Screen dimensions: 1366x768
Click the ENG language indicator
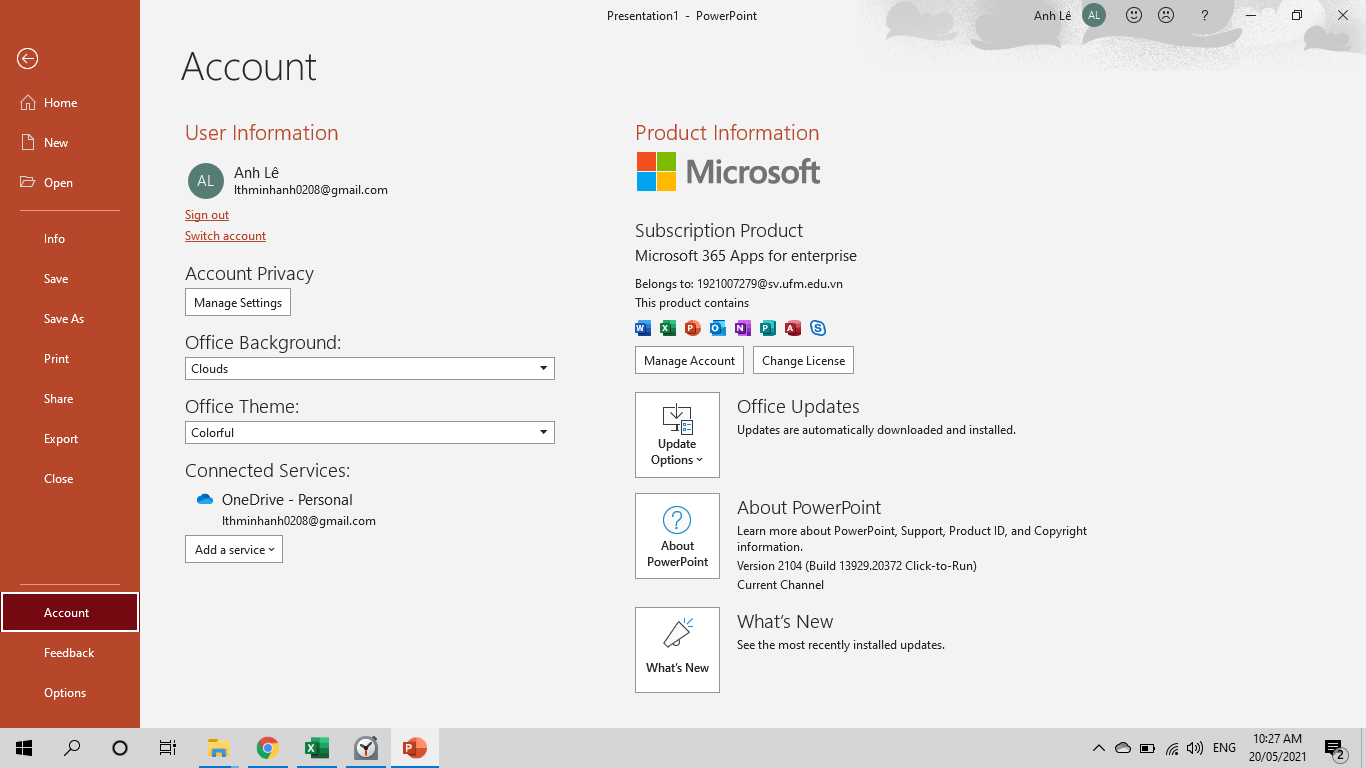click(1224, 748)
